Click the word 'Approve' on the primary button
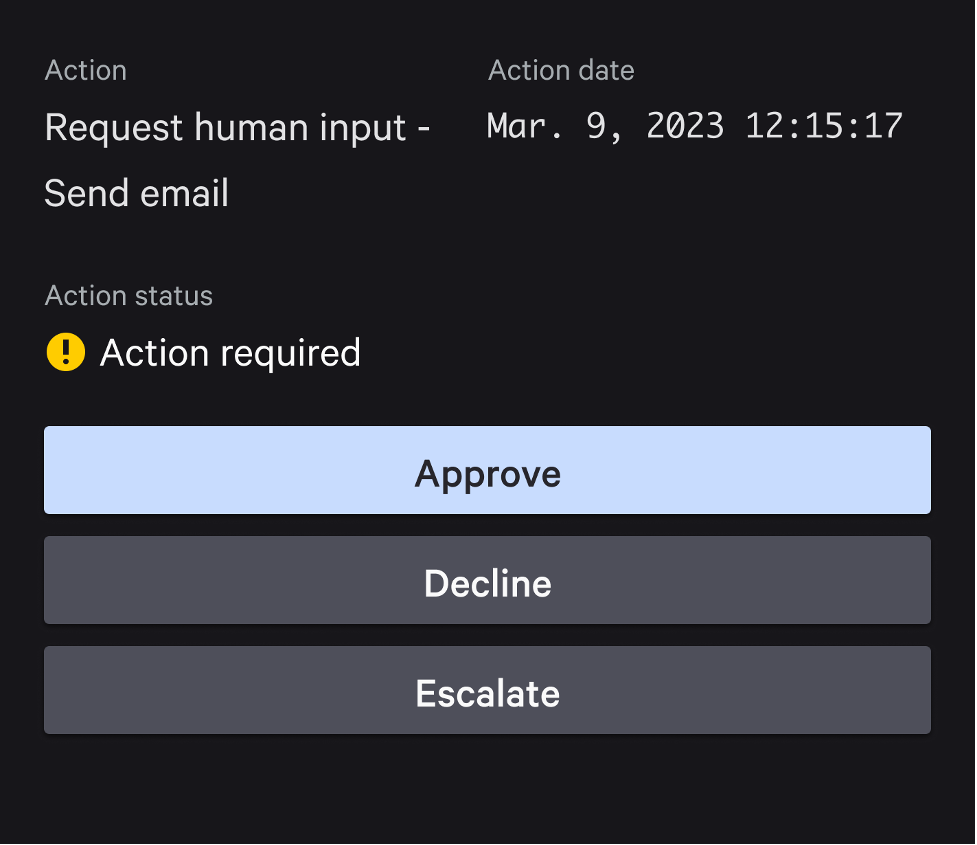This screenshot has width=977, height=845. coord(488,475)
